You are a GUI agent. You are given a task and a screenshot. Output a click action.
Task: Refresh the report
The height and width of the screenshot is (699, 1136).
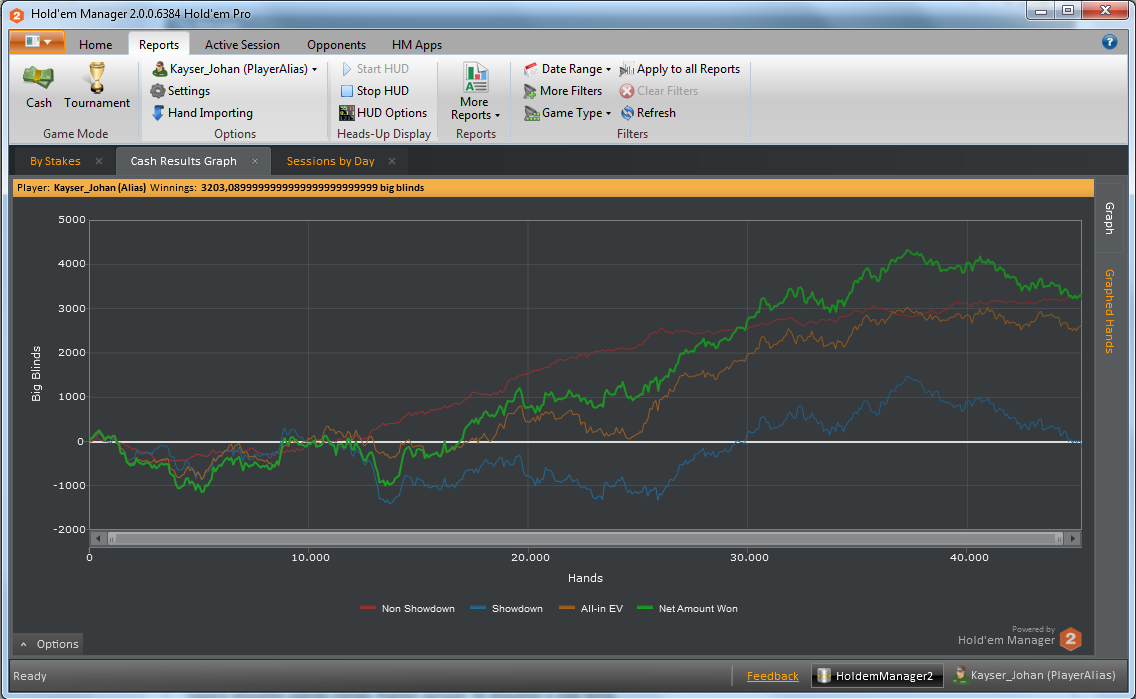[x=648, y=113]
